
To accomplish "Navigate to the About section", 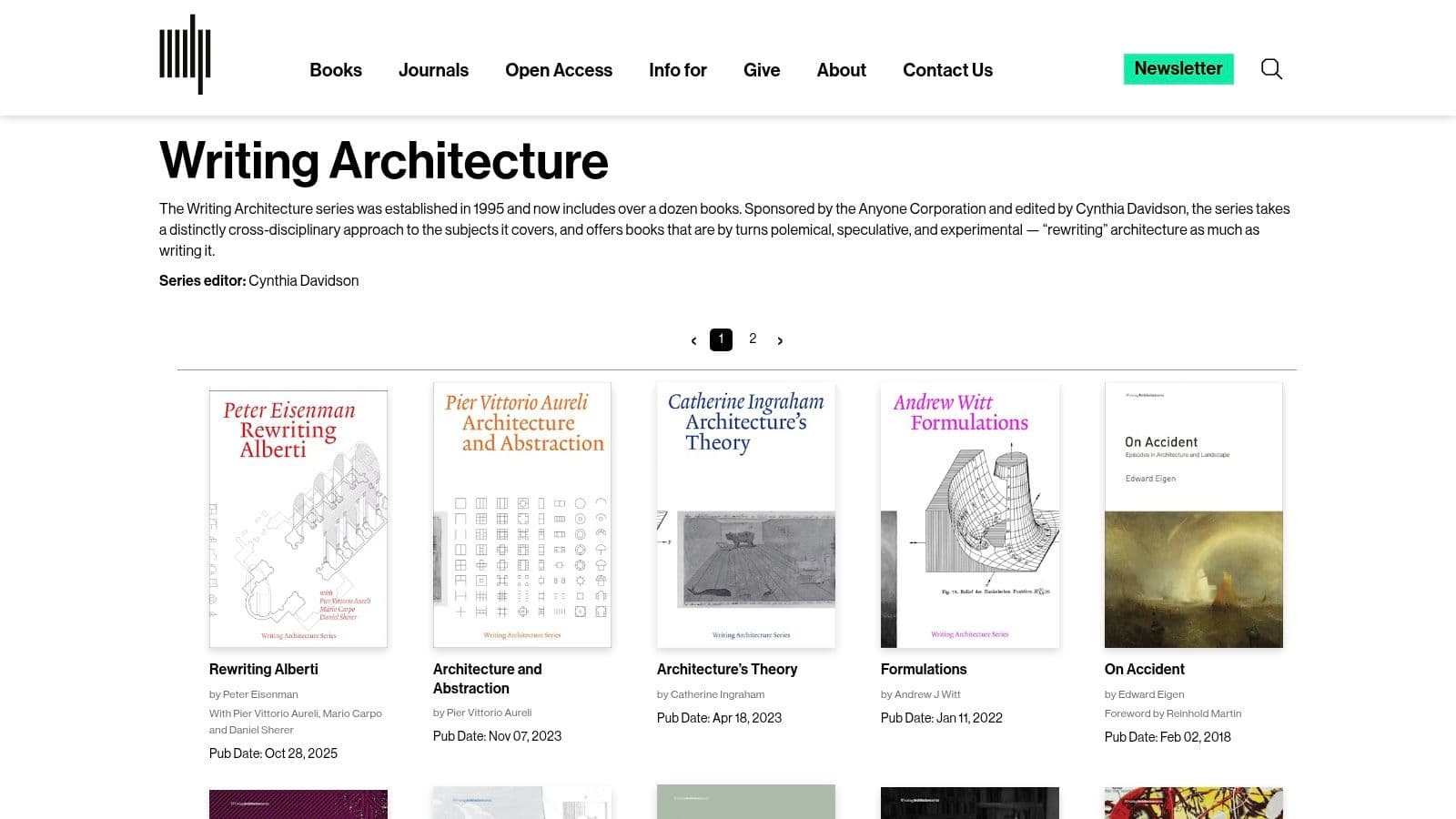I will pyautogui.click(x=840, y=69).
